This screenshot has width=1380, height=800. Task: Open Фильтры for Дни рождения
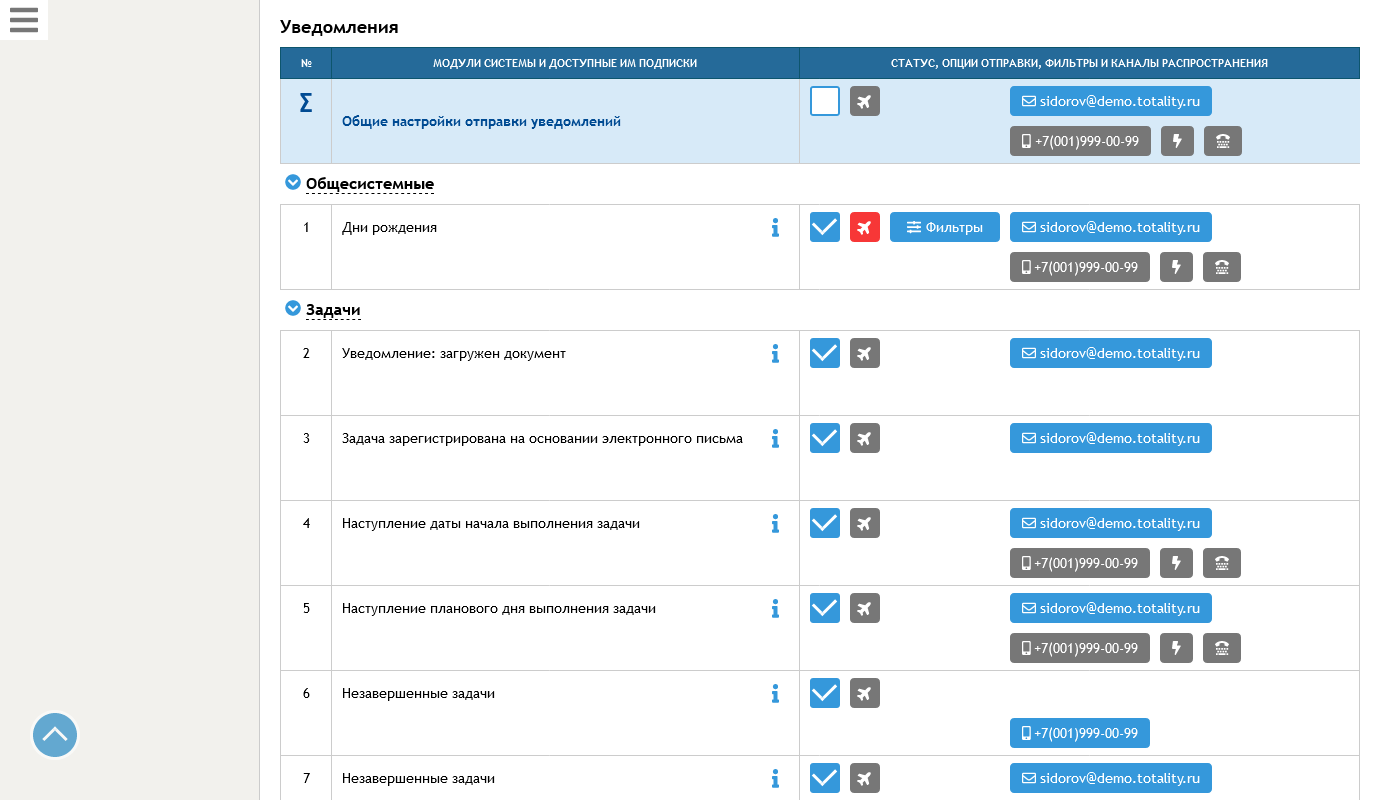point(945,227)
